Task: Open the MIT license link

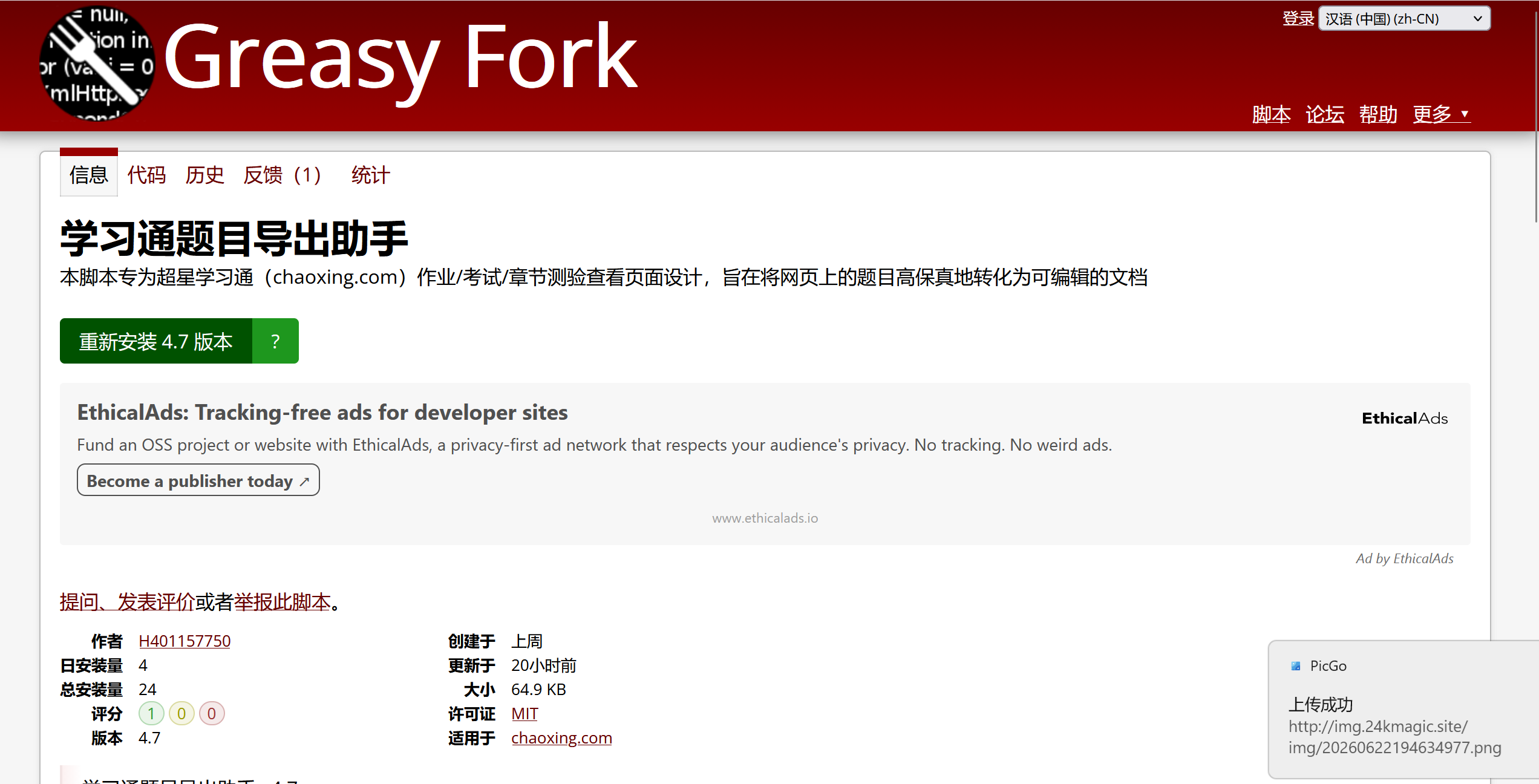Action: pyautogui.click(x=524, y=714)
